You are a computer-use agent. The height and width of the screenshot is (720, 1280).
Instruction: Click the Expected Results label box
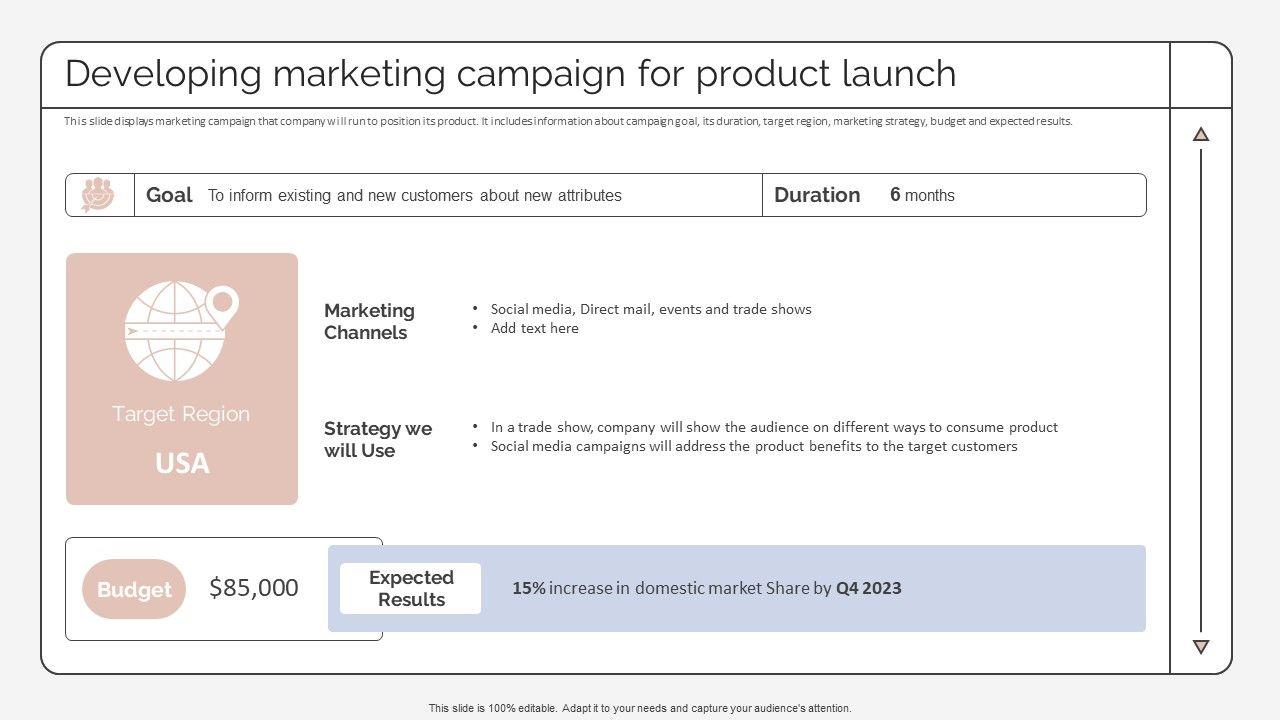tap(411, 589)
